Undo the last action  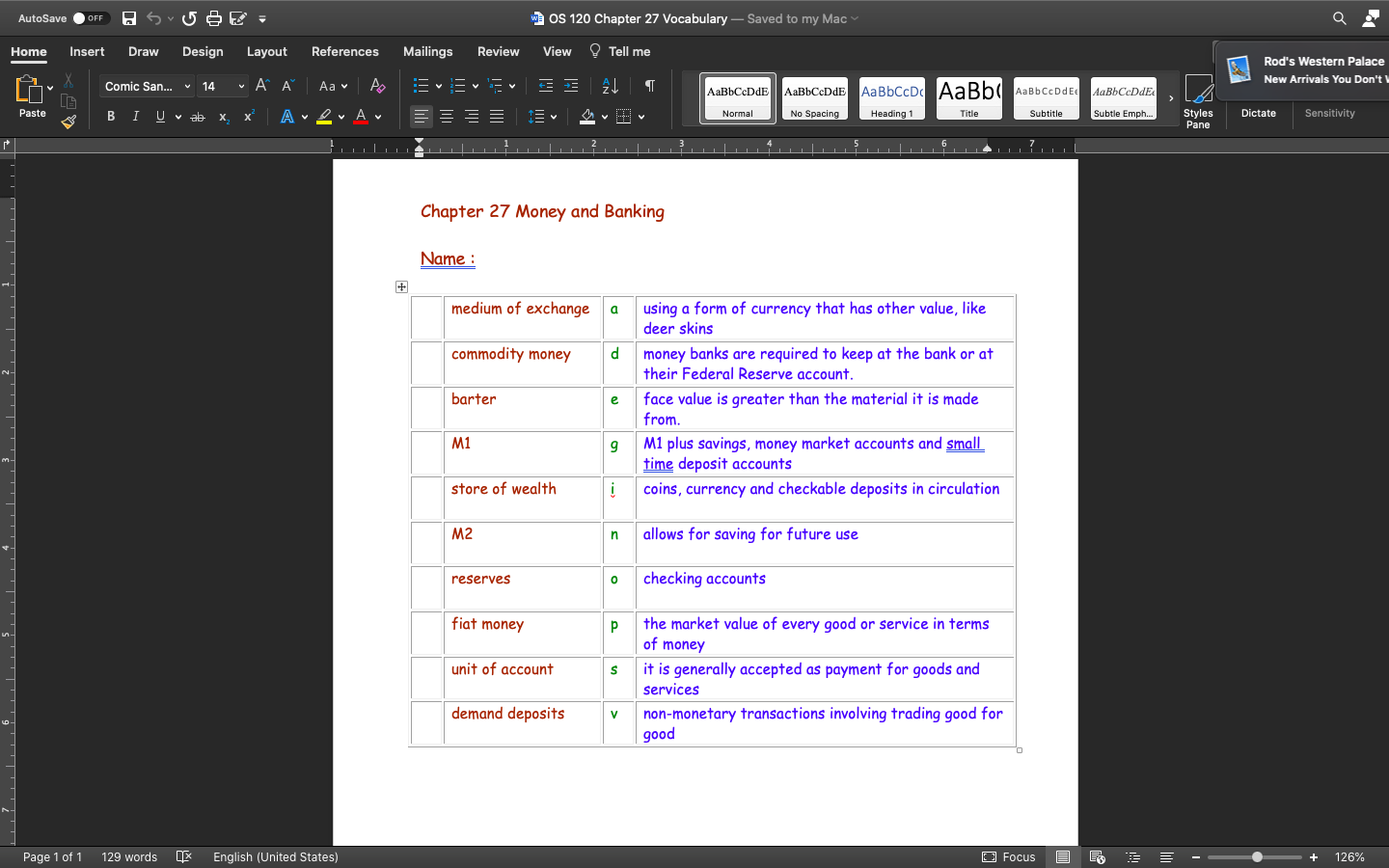(x=153, y=18)
